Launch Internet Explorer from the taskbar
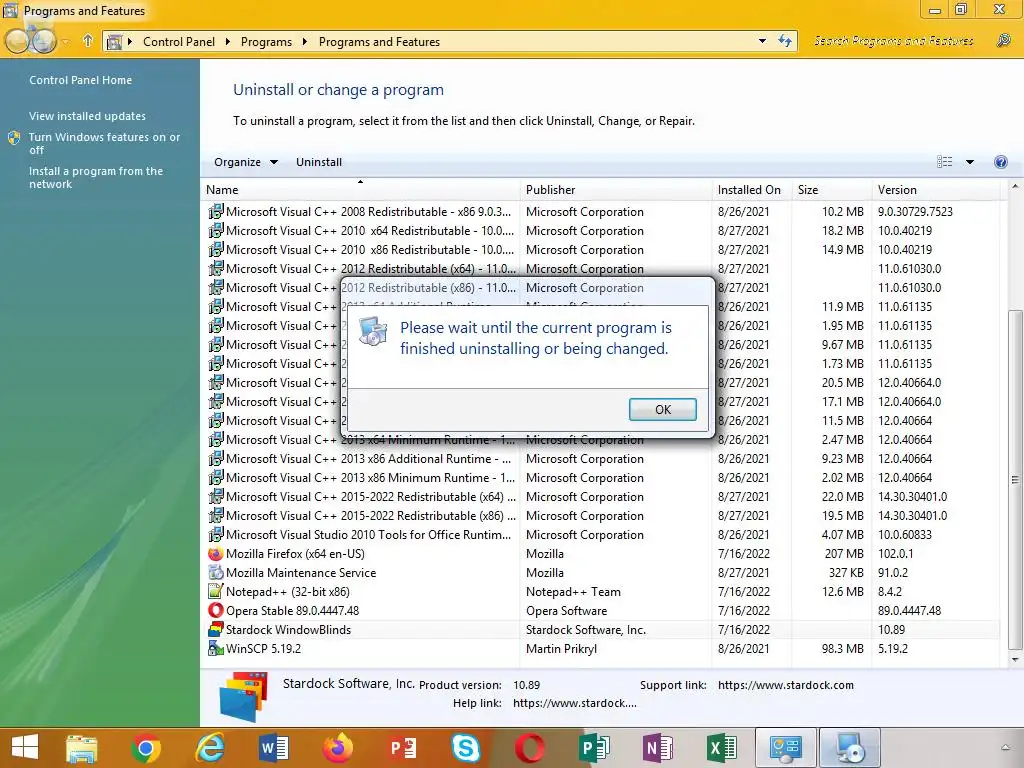Image resolution: width=1024 pixels, height=768 pixels. click(210, 748)
